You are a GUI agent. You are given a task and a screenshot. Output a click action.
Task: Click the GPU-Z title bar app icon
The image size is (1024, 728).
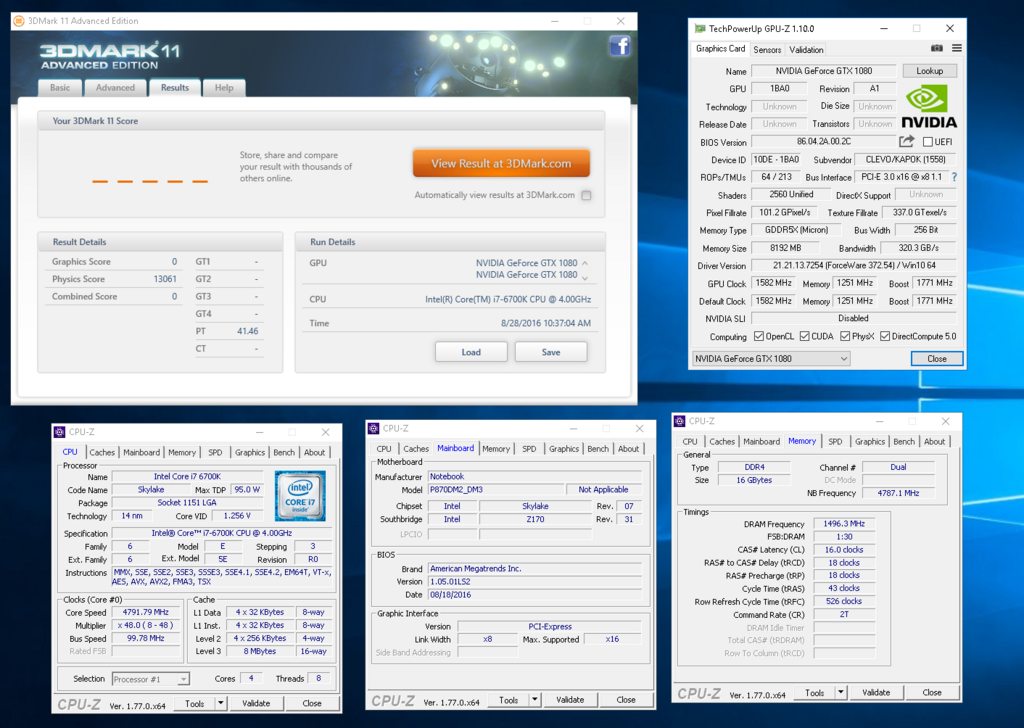tap(699, 28)
